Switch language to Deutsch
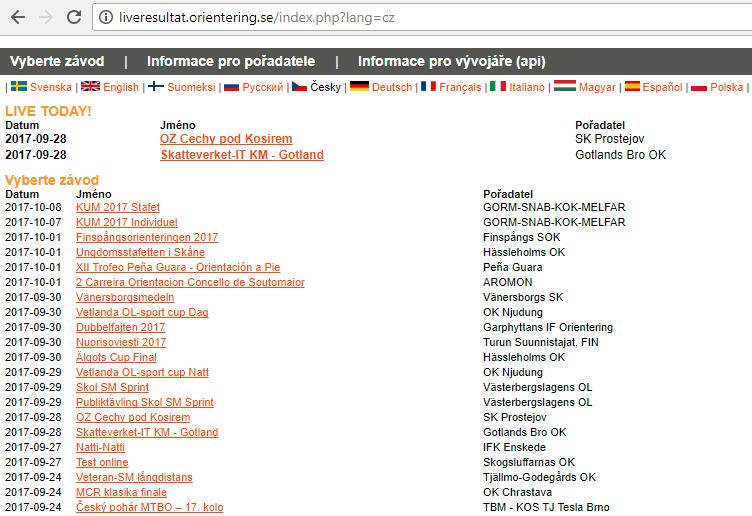 (392, 87)
